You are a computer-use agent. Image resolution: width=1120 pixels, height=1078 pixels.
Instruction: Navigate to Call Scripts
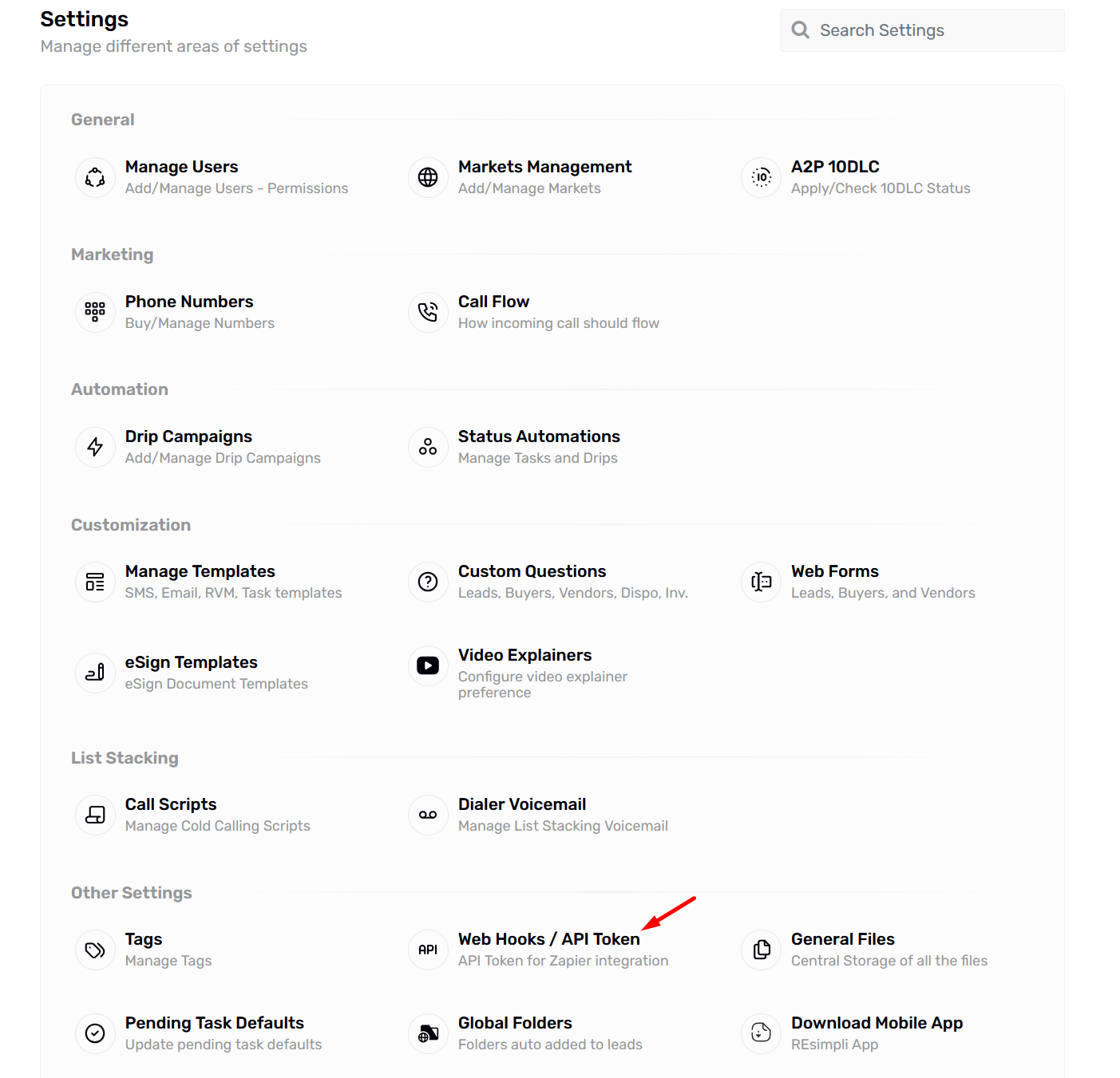(171, 805)
